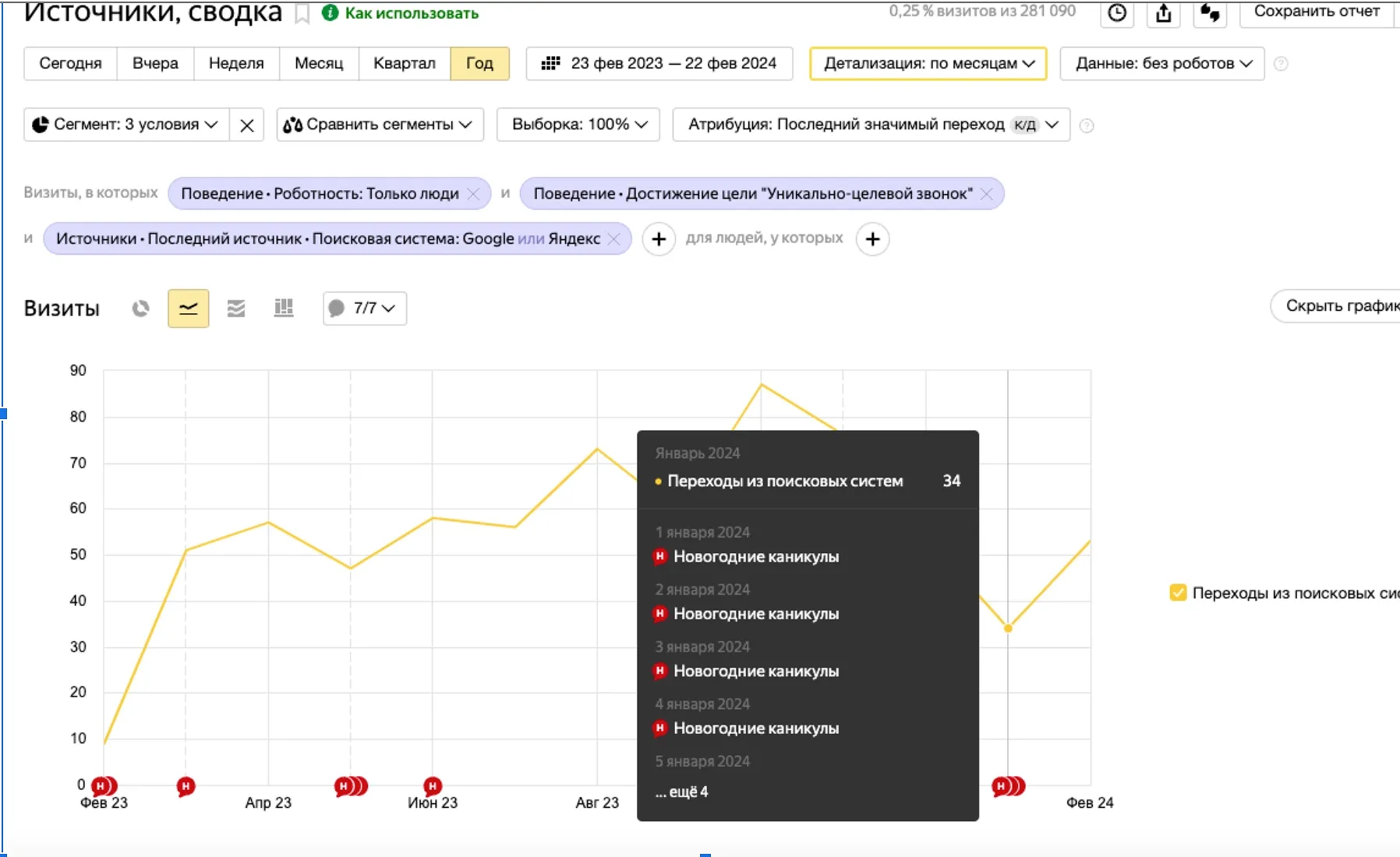This screenshot has height=857, width=1400.
Task: Open the 'Детализация: по месяцам' dropdown
Action: [928, 64]
